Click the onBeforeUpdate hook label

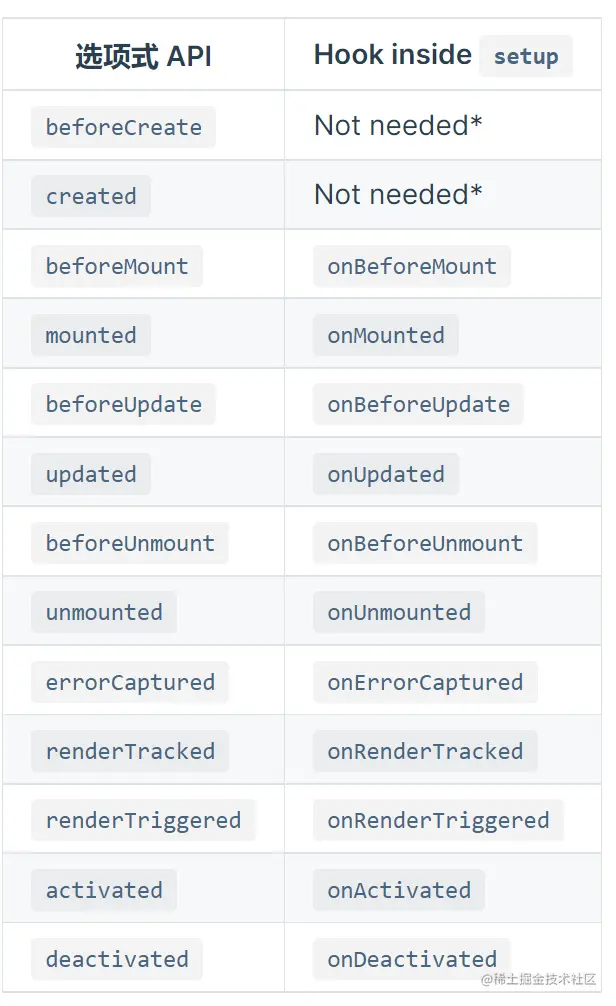[418, 405]
